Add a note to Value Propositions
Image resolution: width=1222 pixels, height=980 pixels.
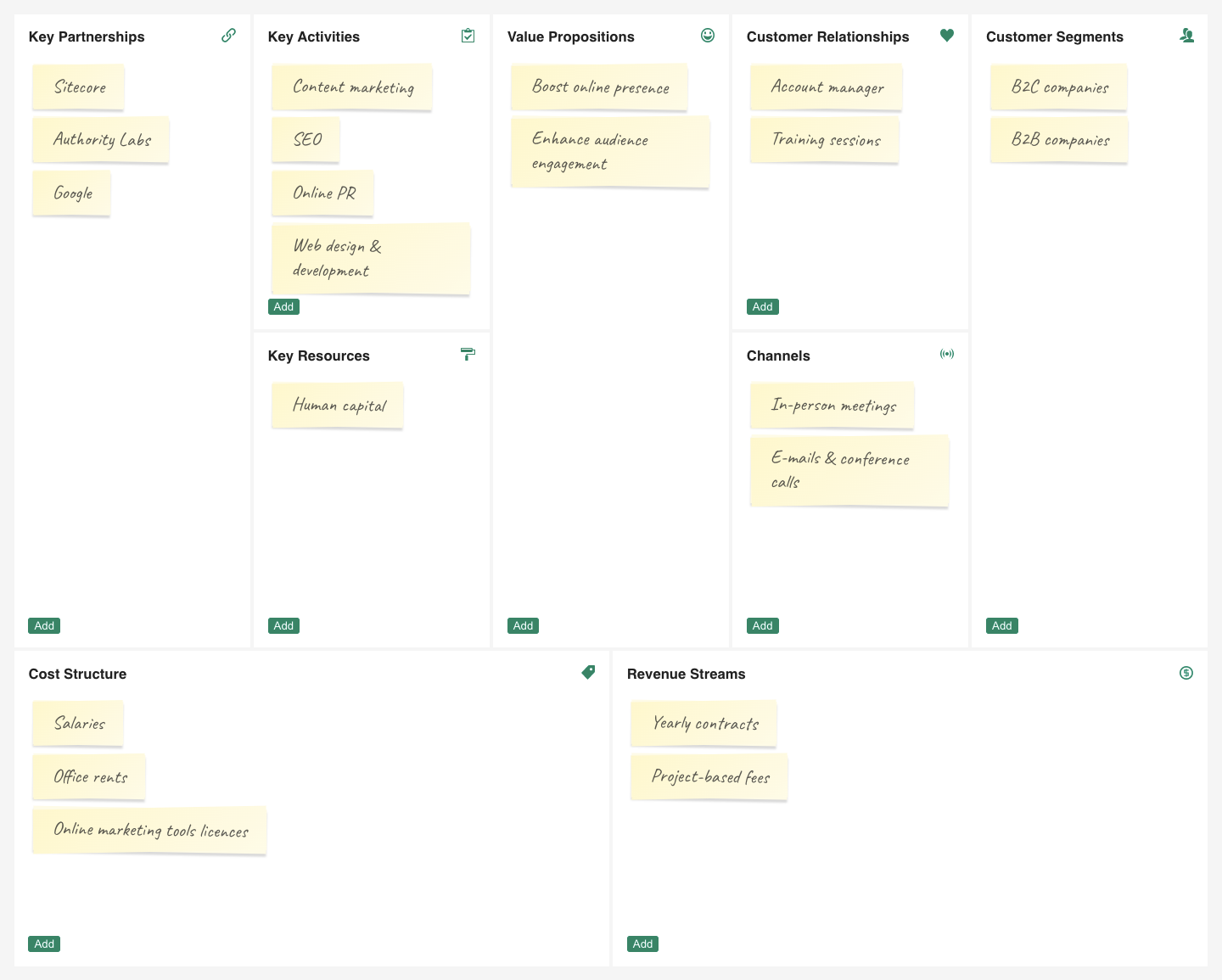click(x=523, y=625)
